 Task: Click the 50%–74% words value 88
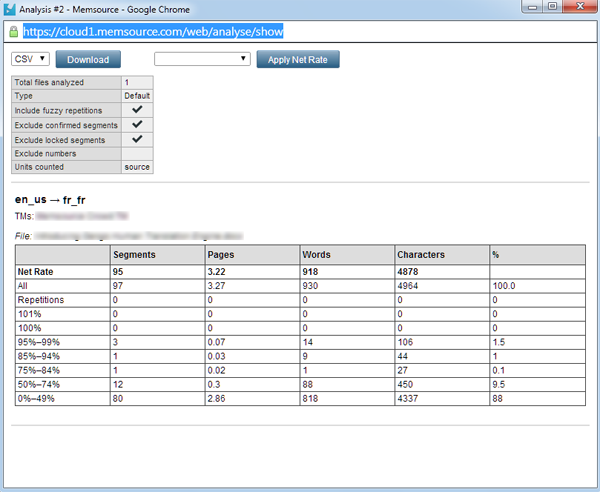tap(308, 384)
